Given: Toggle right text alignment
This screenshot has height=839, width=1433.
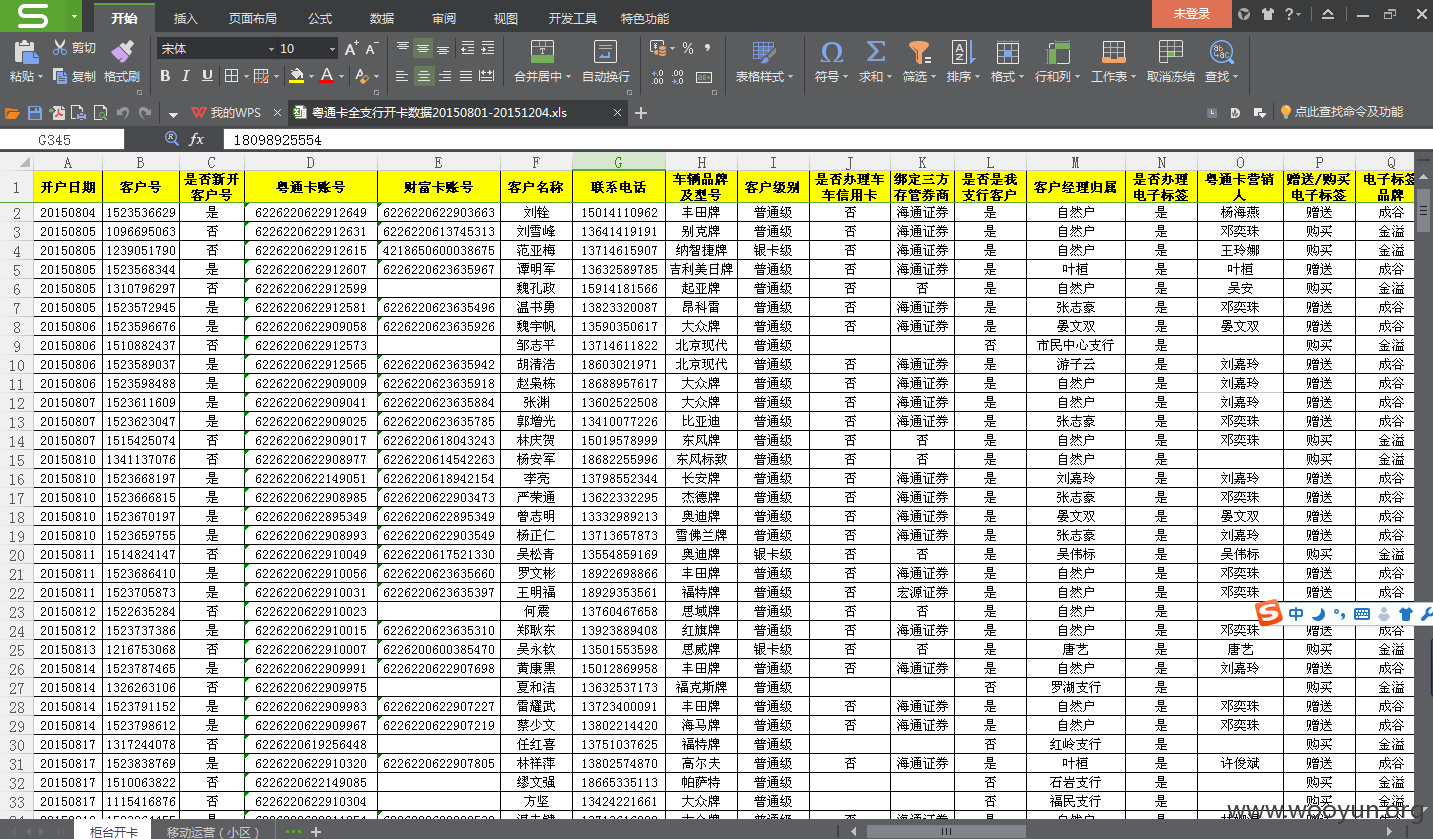Looking at the screenshot, I should point(444,76).
